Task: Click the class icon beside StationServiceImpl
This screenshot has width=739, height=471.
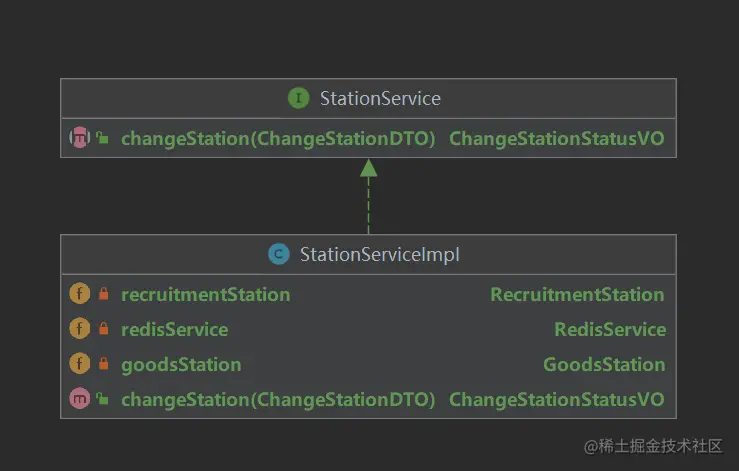Action: point(279,255)
